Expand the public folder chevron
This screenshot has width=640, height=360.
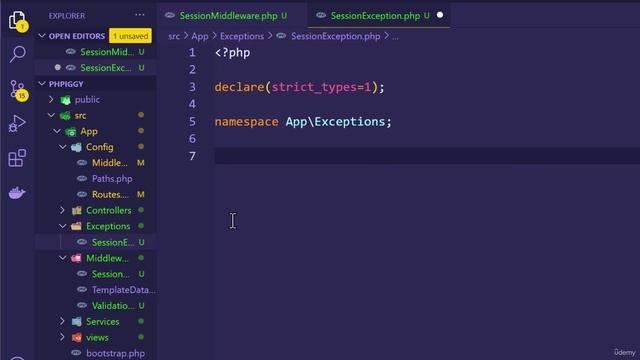tap(51, 100)
